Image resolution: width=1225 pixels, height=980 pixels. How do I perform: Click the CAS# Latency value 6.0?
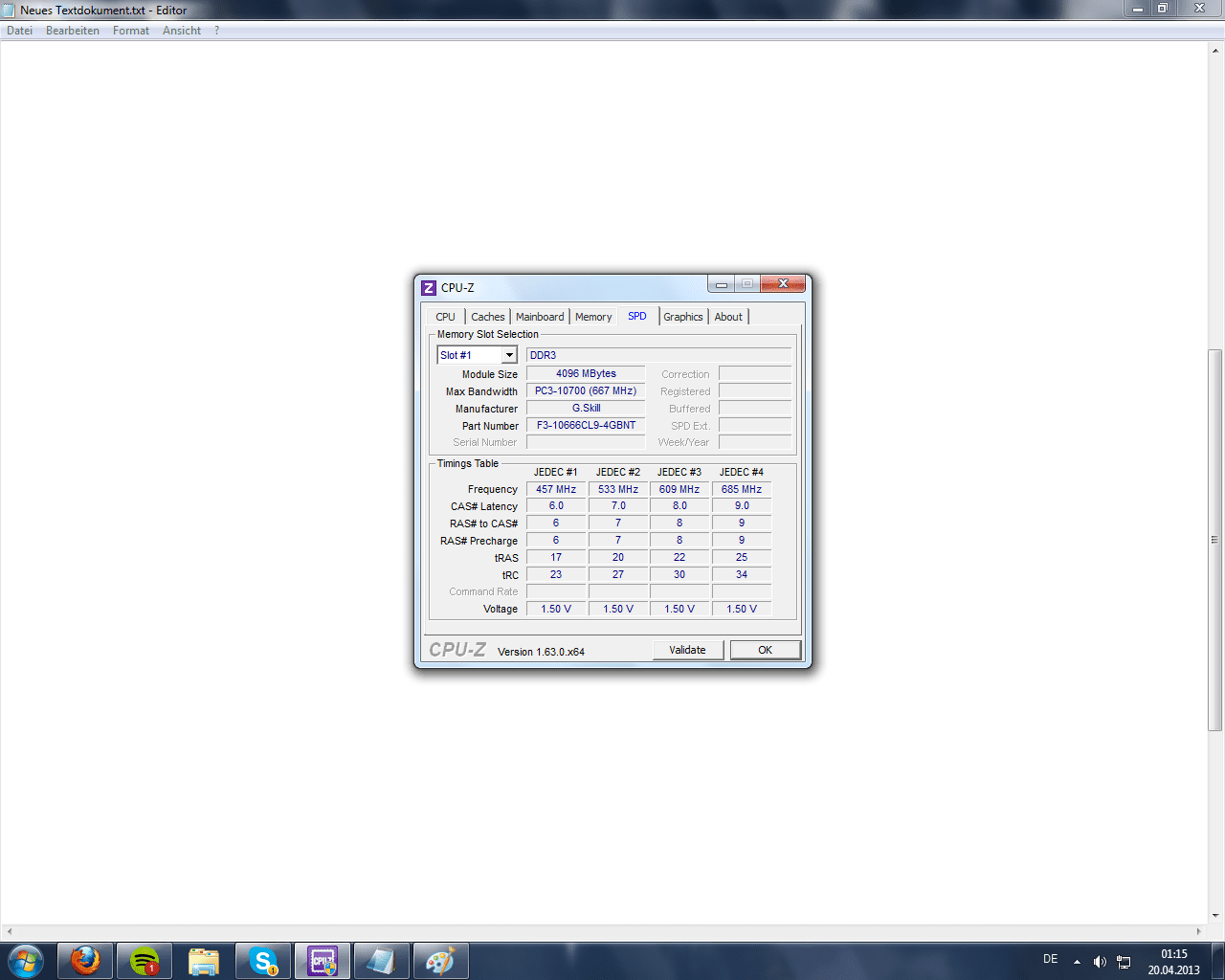[x=556, y=506]
